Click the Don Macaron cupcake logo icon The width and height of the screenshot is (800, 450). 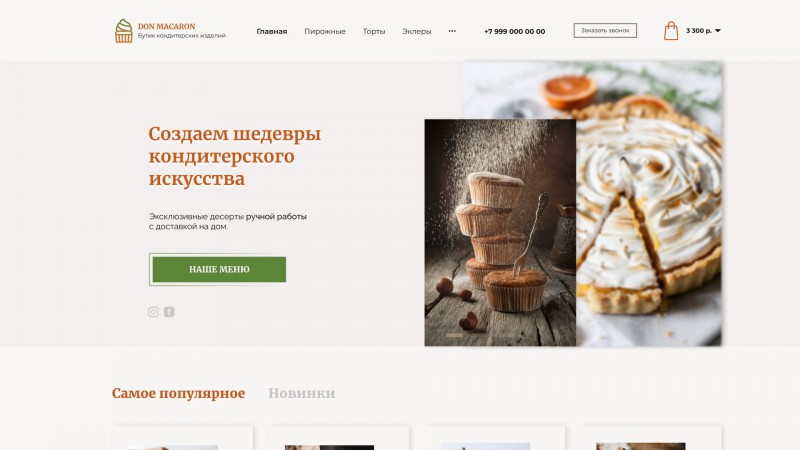coord(123,31)
